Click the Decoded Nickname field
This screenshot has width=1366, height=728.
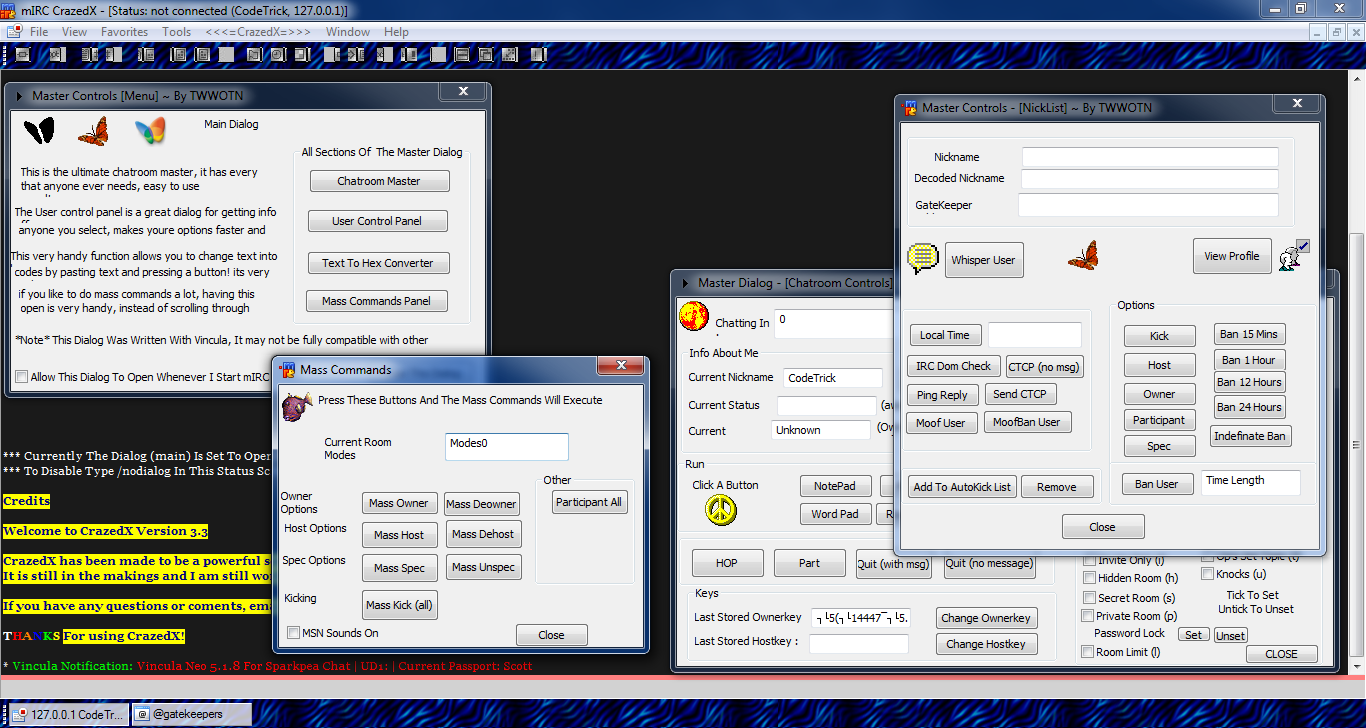pos(1150,179)
